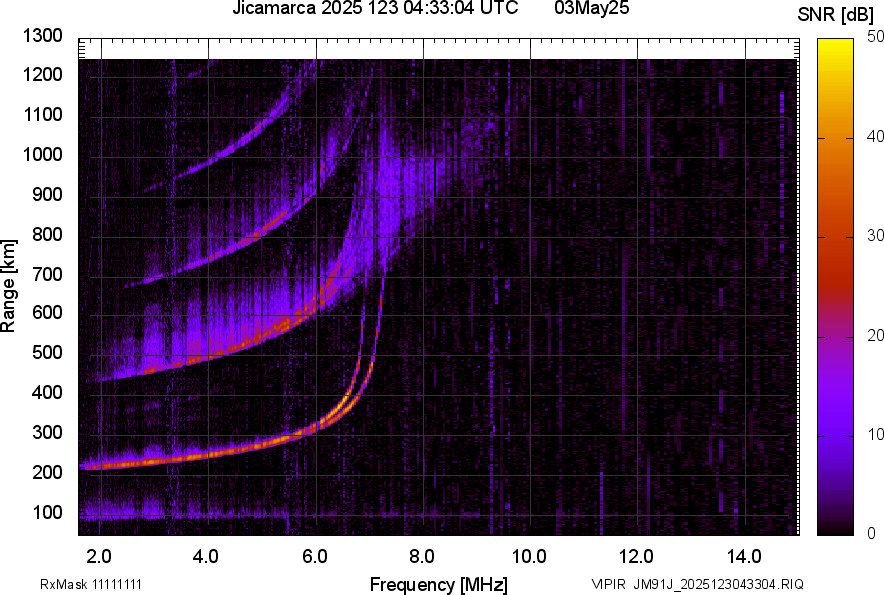Click the SNR [dB] colorbar title
The image size is (884, 595).
tap(836, 15)
